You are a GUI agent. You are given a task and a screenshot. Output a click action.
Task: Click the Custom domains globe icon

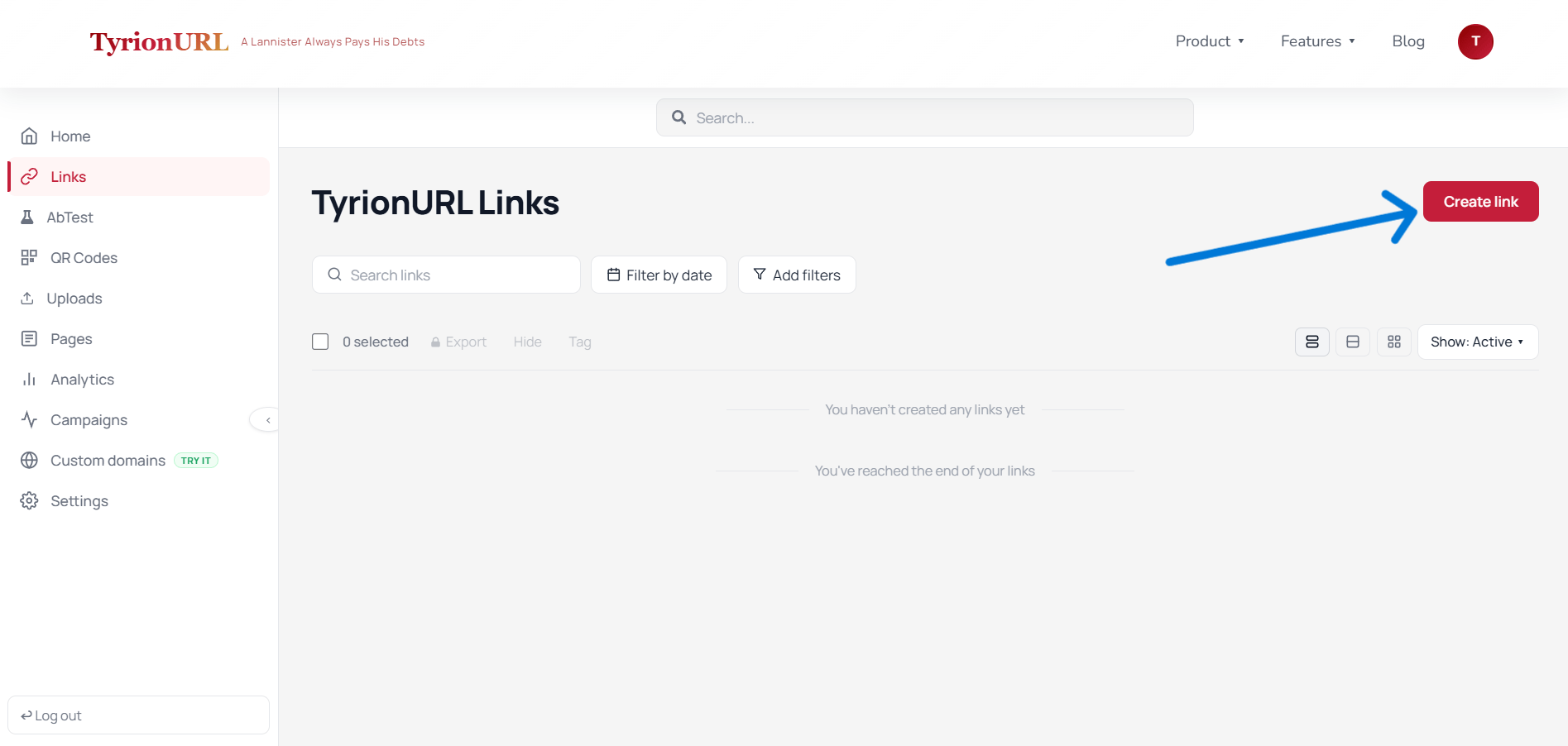tap(29, 460)
